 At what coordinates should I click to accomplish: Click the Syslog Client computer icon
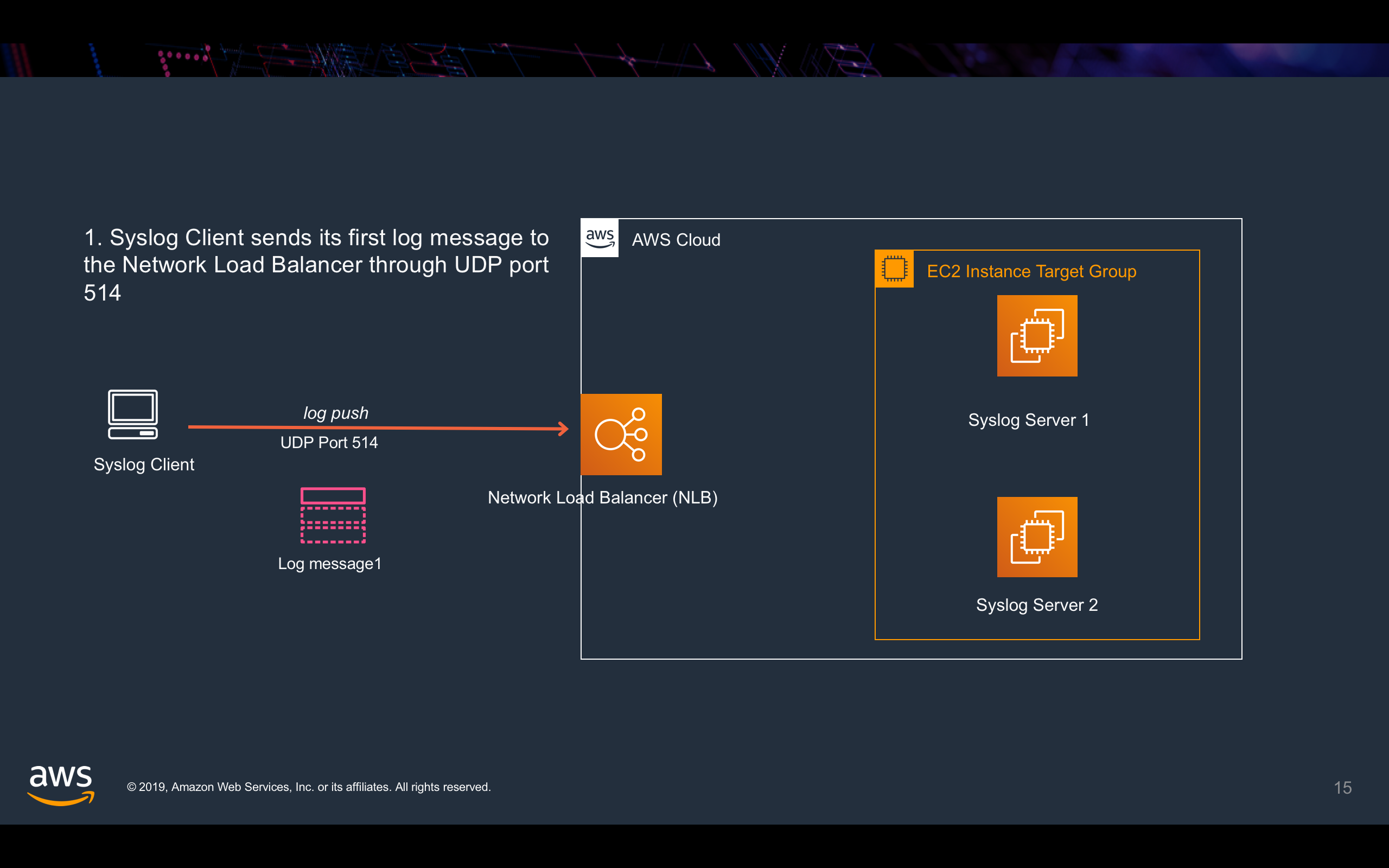point(132,414)
